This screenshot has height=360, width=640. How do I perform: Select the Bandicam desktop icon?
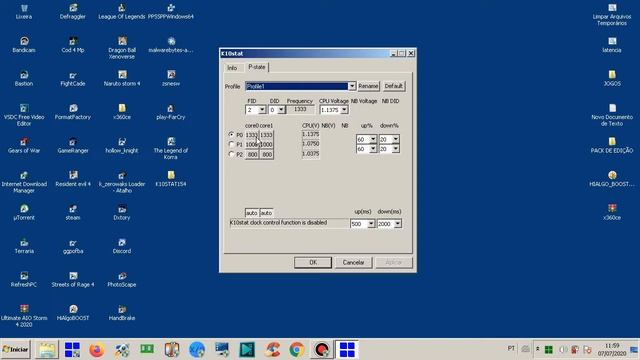click(x=24, y=45)
